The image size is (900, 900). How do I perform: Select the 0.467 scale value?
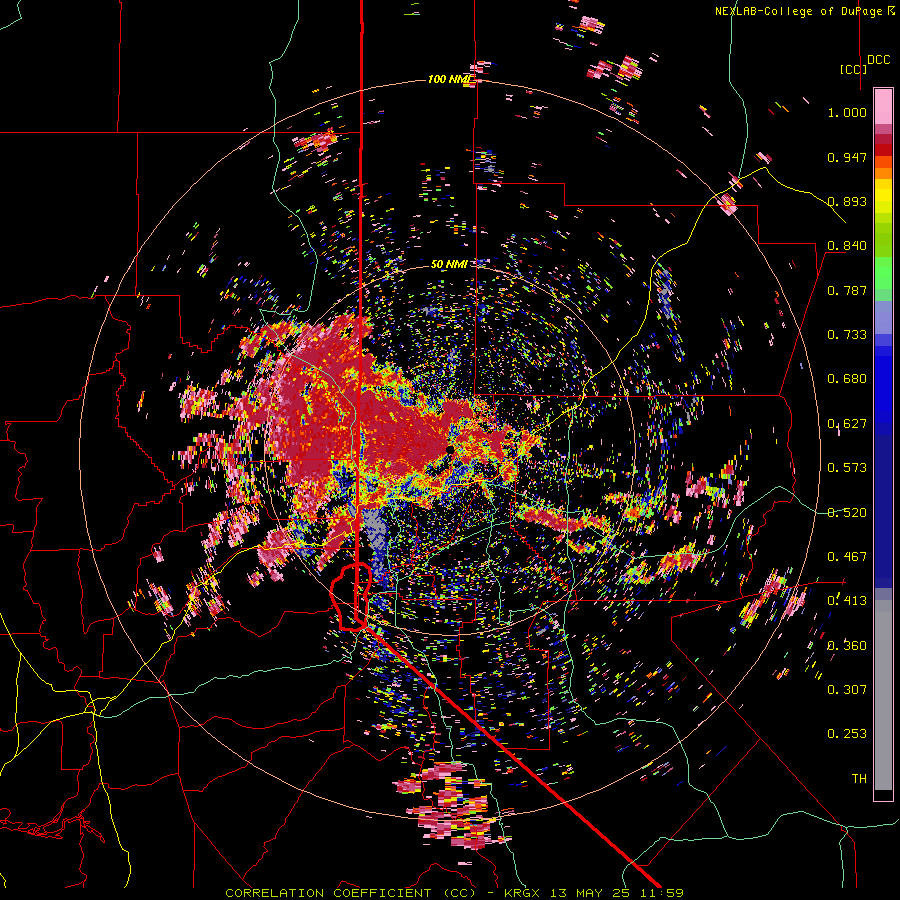point(847,557)
